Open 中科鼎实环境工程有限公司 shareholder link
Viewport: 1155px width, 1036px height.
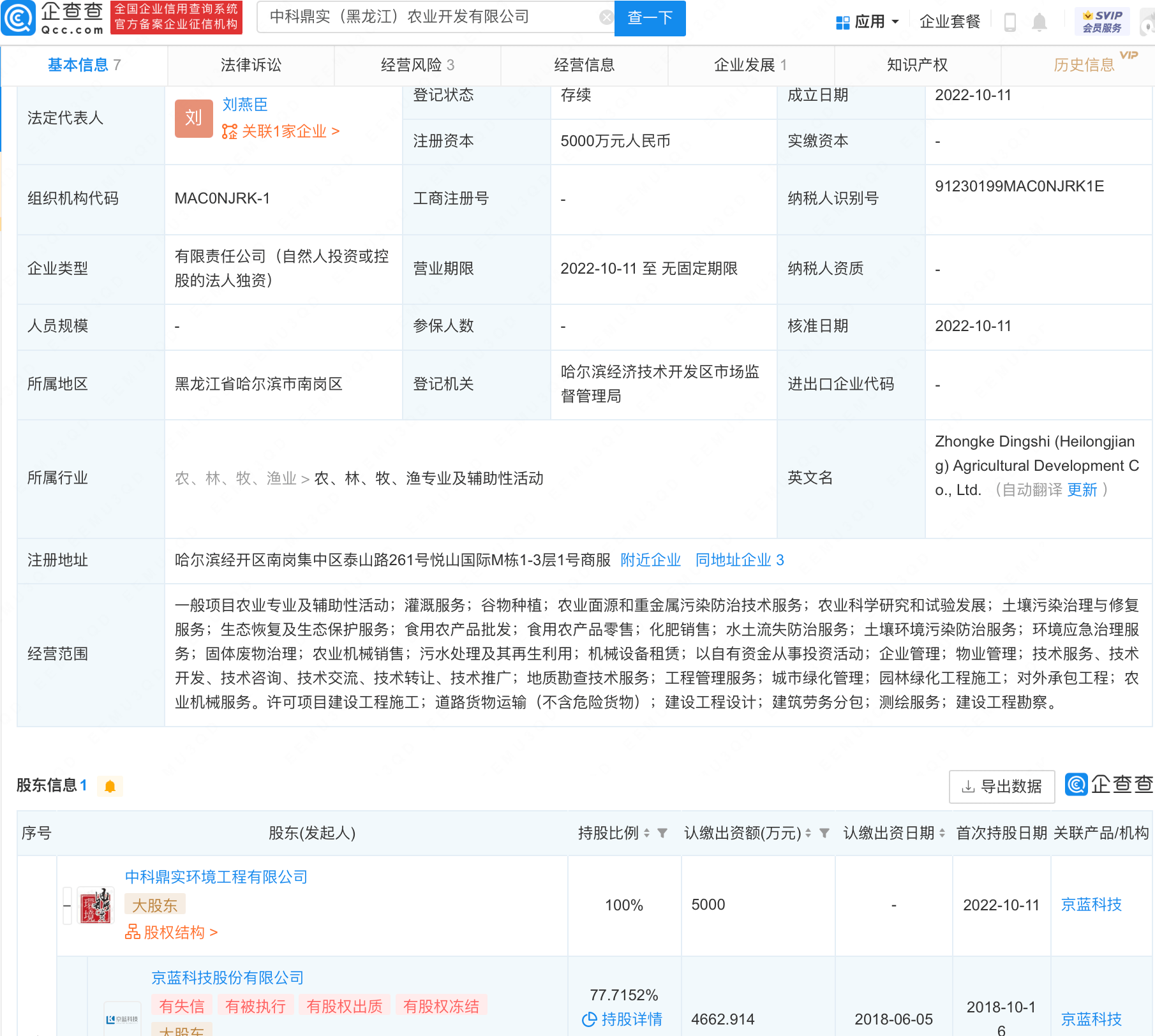(216, 877)
